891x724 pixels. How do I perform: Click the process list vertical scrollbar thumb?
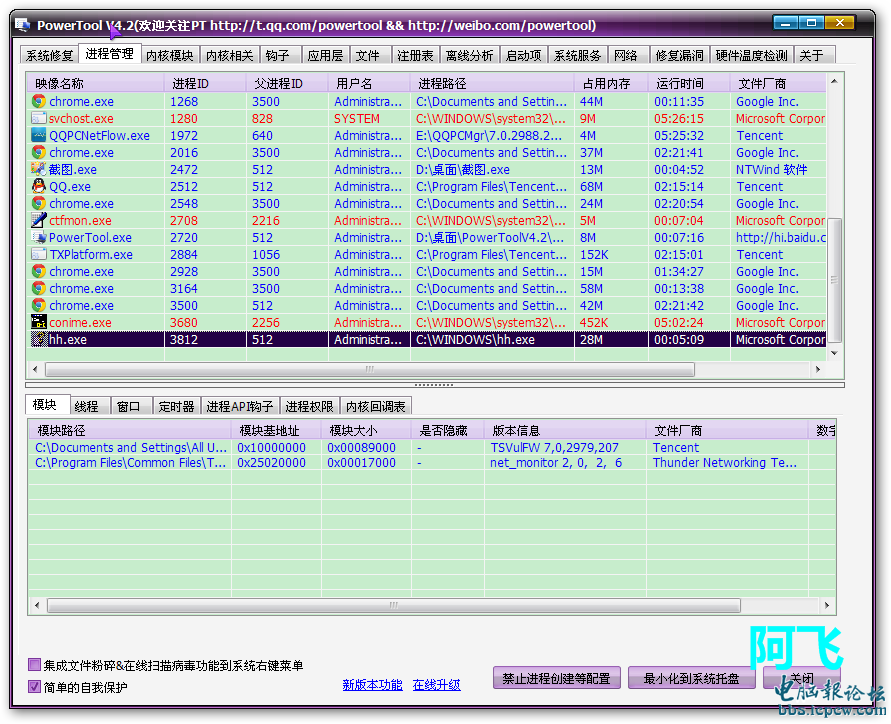pyautogui.click(x=834, y=280)
